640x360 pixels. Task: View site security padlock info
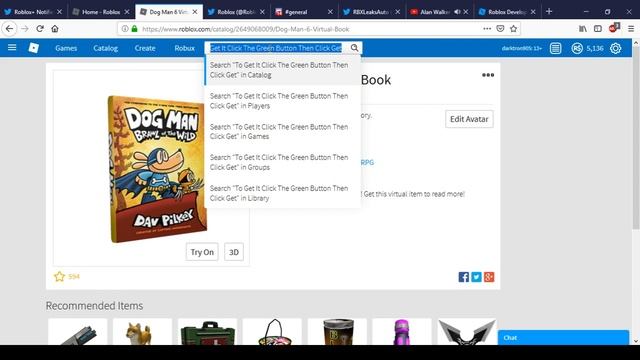pyautogui.click(x=134, y=29)
